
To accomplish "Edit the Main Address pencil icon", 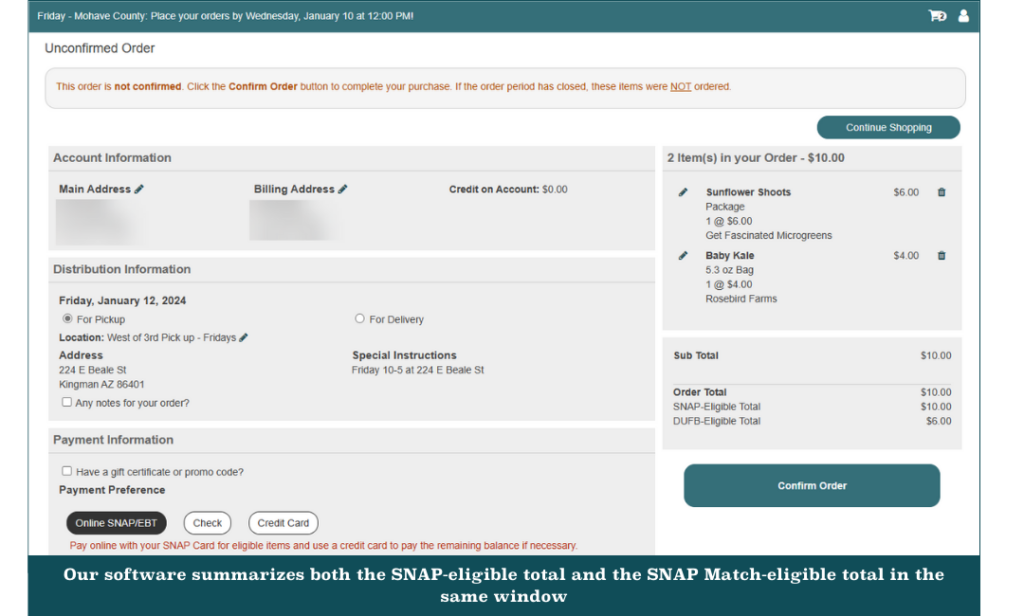I will coord(139,189).
